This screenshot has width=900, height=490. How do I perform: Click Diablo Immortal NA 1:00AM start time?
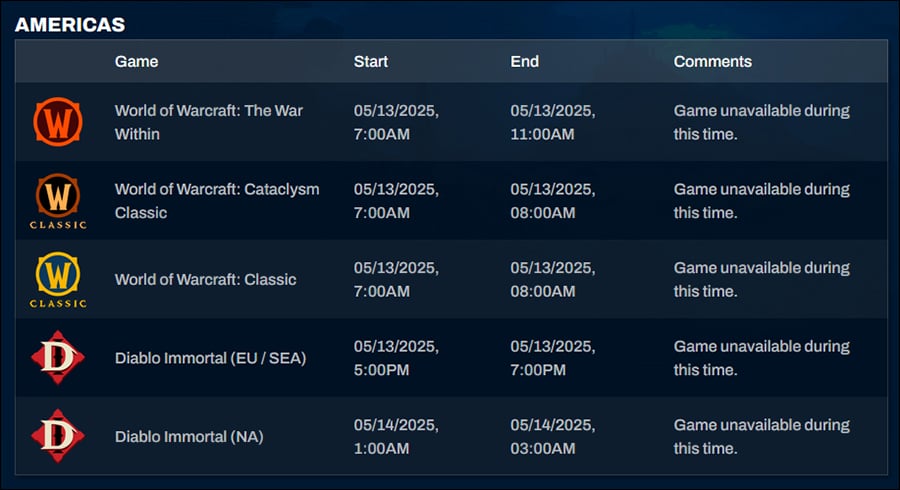click(x=396, y=437)
